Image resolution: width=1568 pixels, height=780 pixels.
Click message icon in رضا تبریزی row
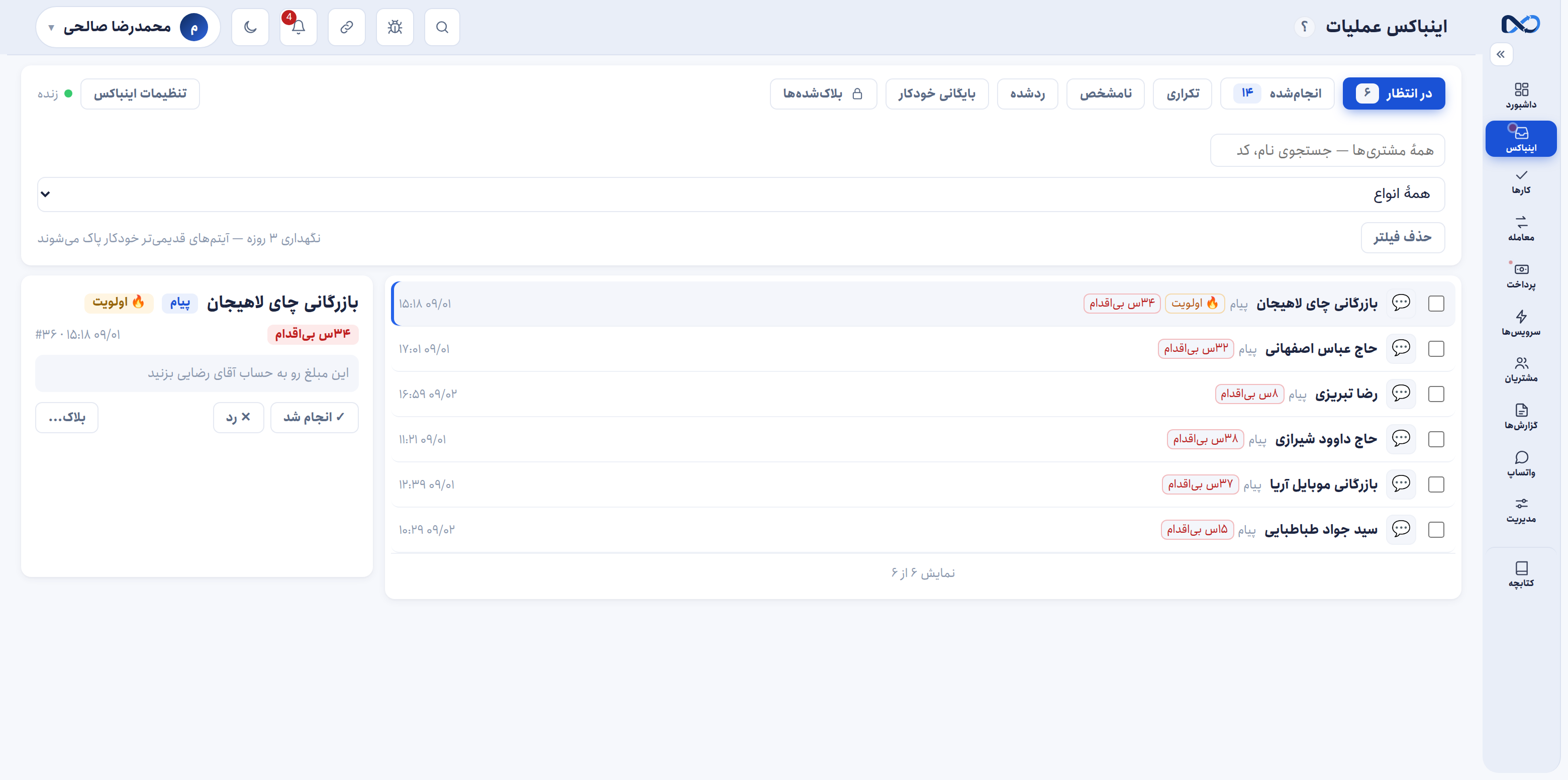(x=1401, y=394)
